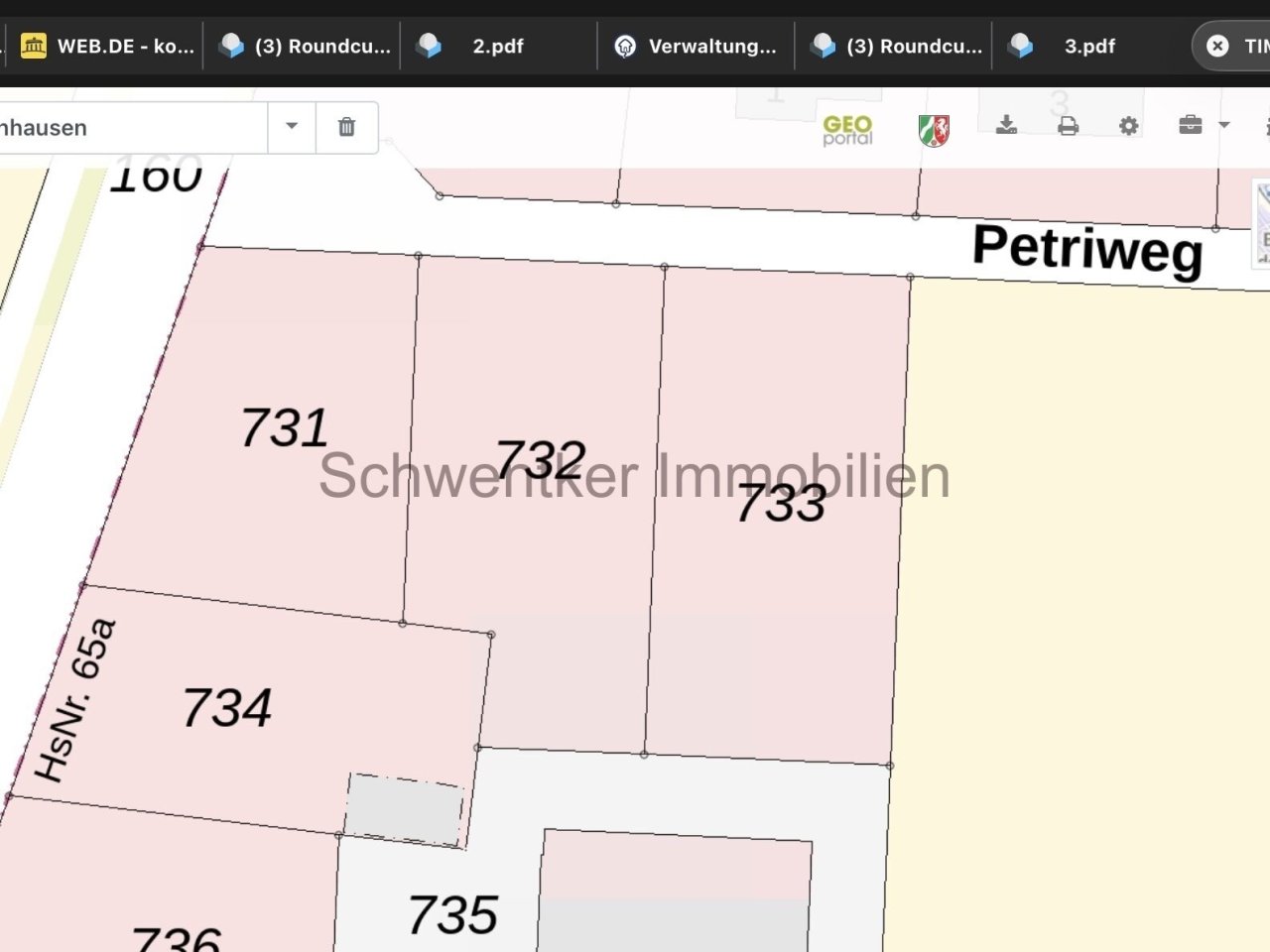
Task: Open the settings gear icon
Action: click(1128, 125)
